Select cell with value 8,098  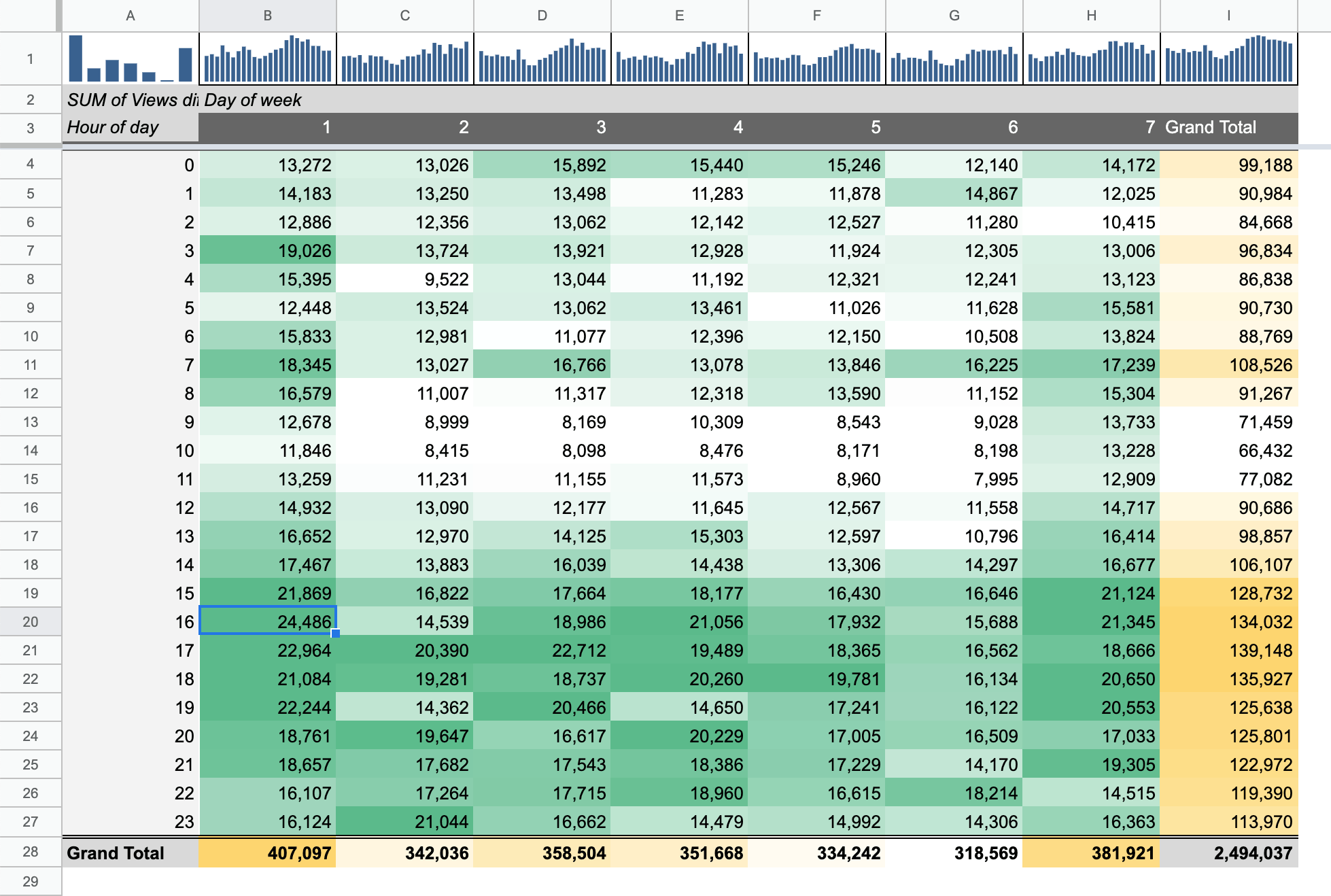542,450
